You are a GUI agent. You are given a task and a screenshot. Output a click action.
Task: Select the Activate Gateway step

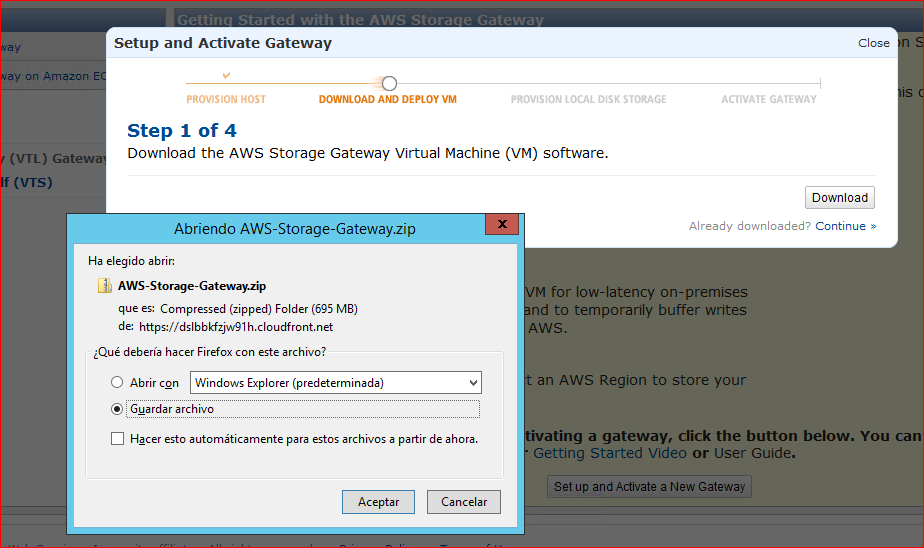[x=769, y=100]
